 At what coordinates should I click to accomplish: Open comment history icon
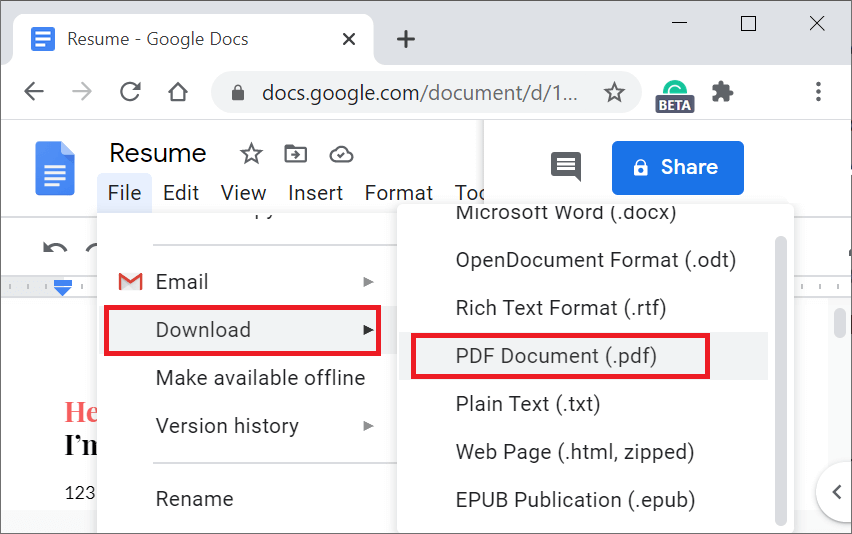coord(566,167)
